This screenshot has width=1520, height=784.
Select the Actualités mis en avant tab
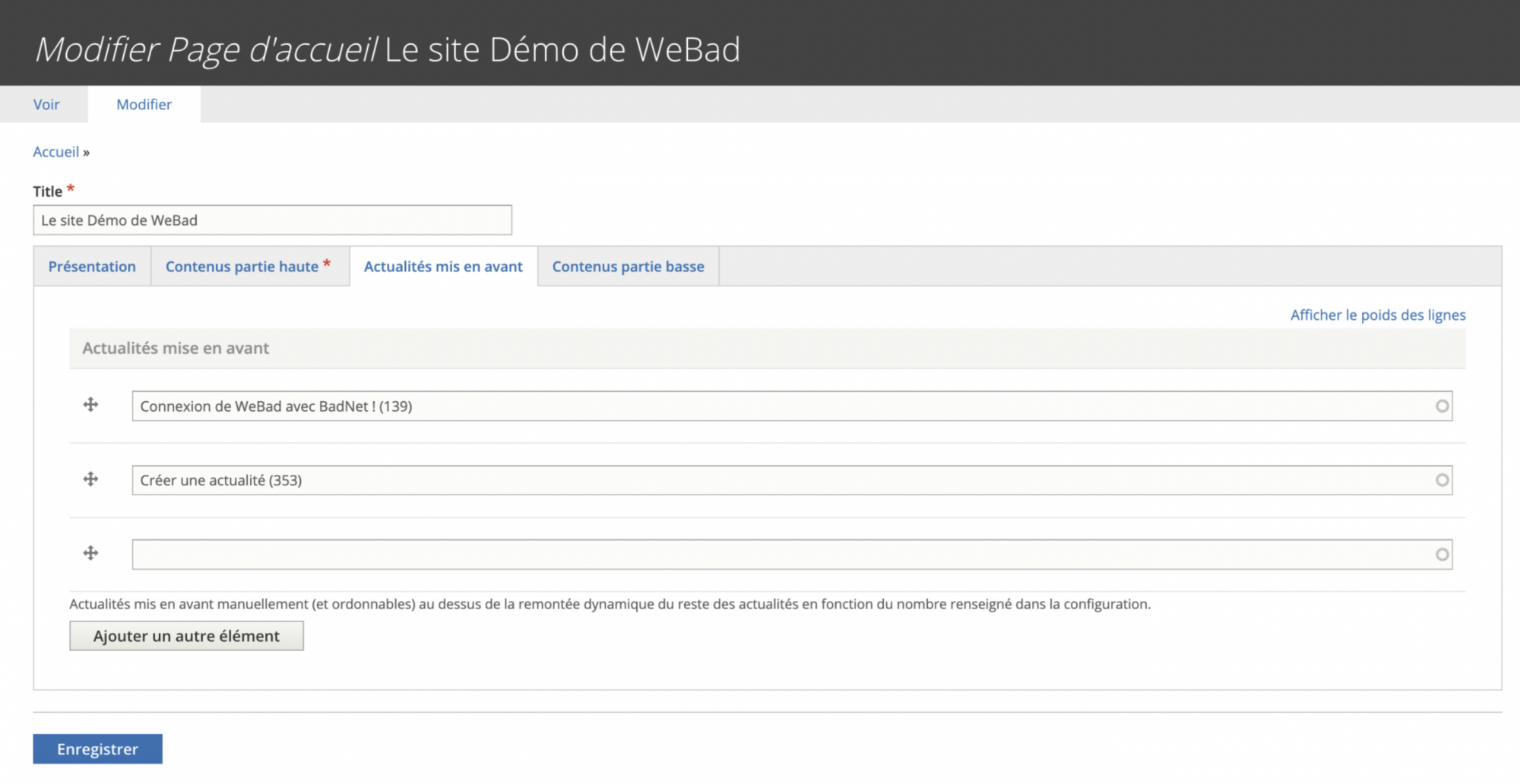[443, 267]
